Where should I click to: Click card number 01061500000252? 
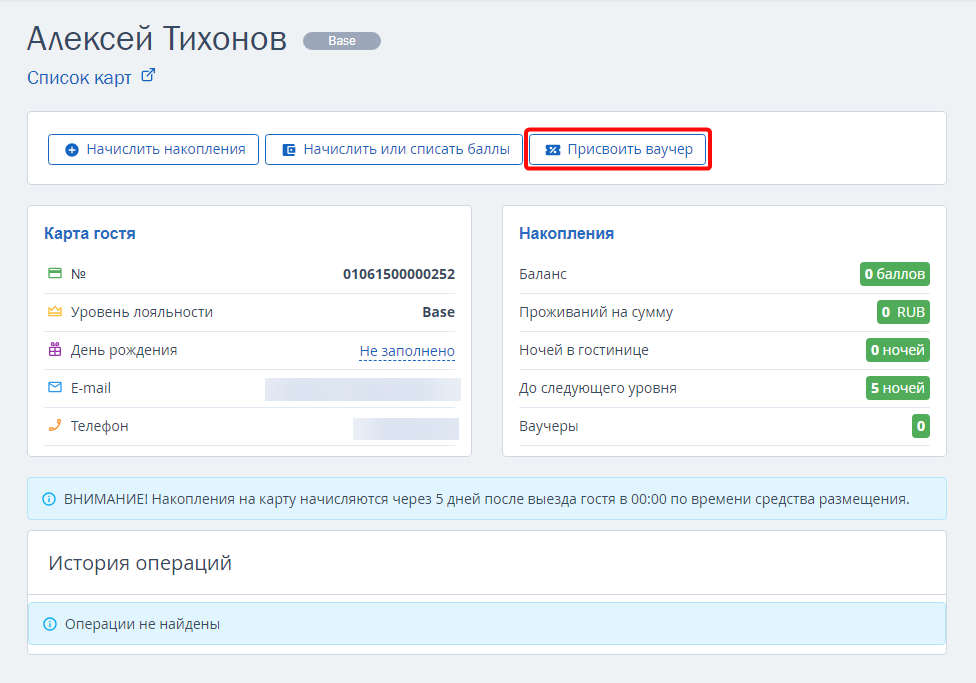tap(399, 274)
